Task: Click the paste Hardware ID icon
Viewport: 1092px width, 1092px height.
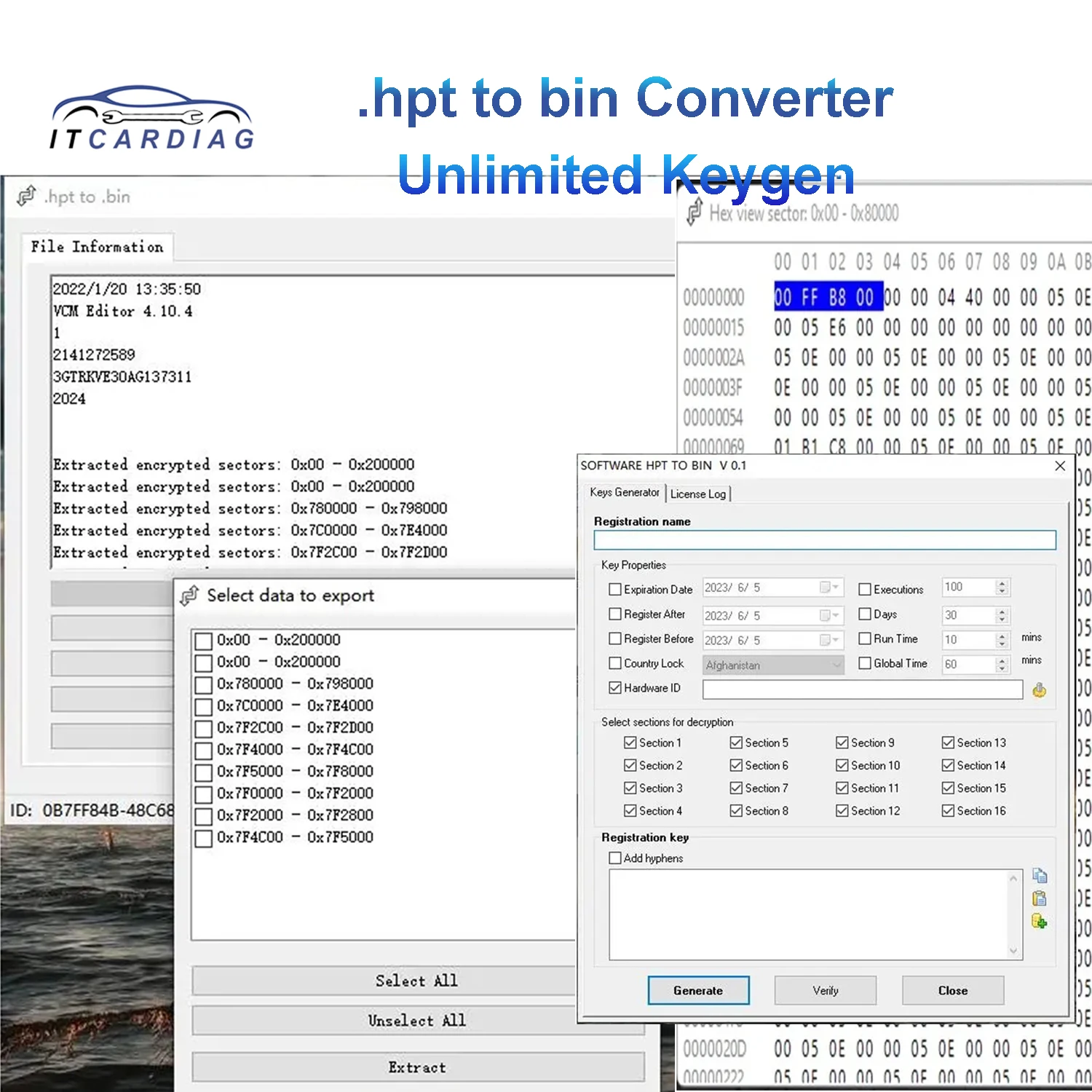Action: [1039, 689]
